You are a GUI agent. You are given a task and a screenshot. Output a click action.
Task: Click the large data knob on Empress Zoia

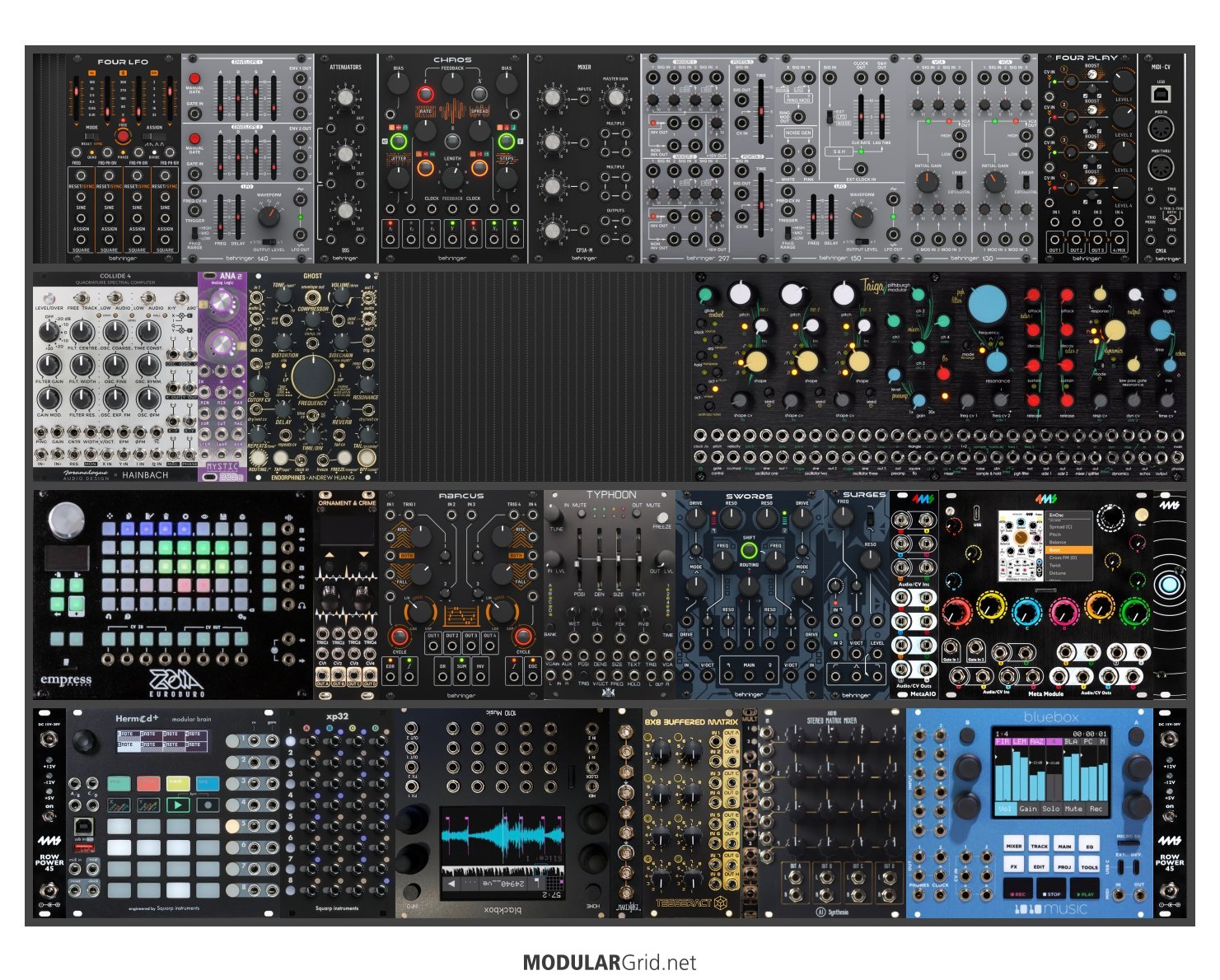(66, 520)
